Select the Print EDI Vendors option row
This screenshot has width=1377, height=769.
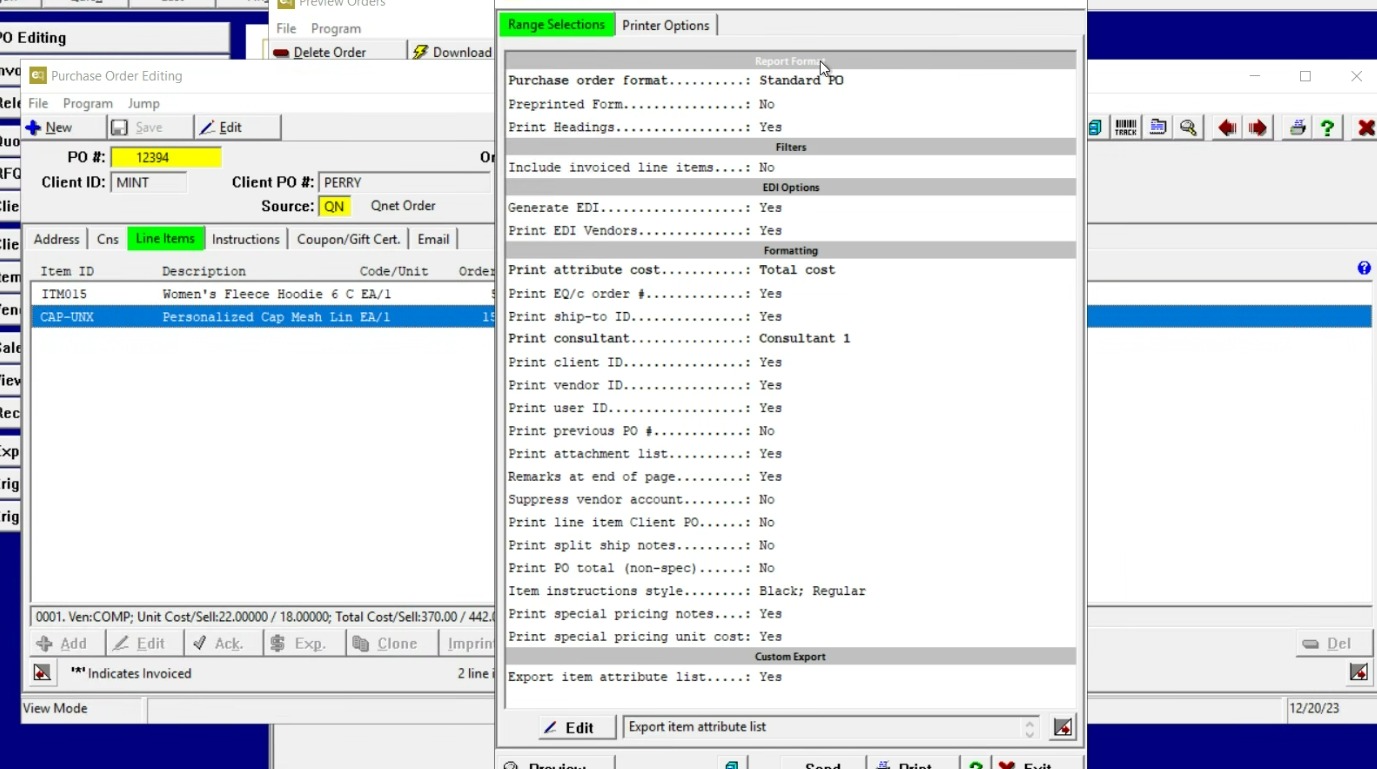point(790,230)
